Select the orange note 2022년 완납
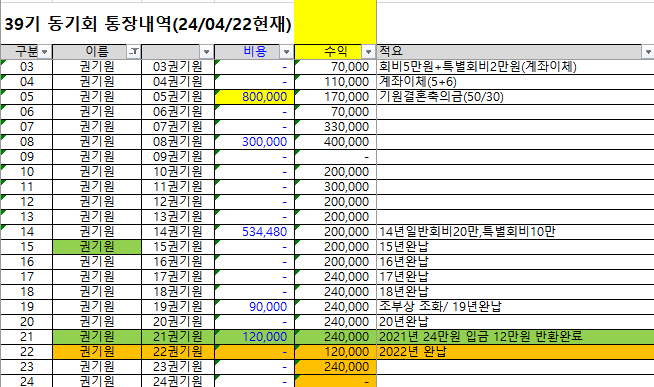 (515, 352)
